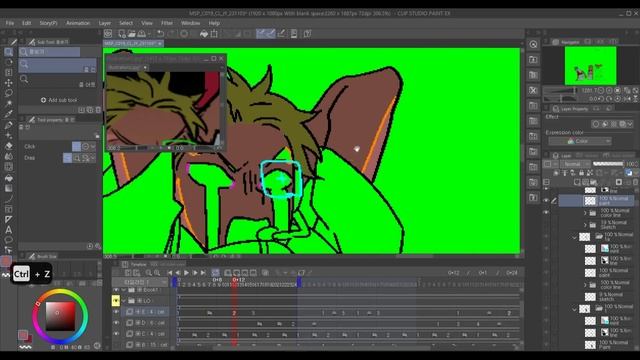Viewport: 640px width, 360px height.
Task: Collapse the LO folder in timeline
Action: pos(124,301)
